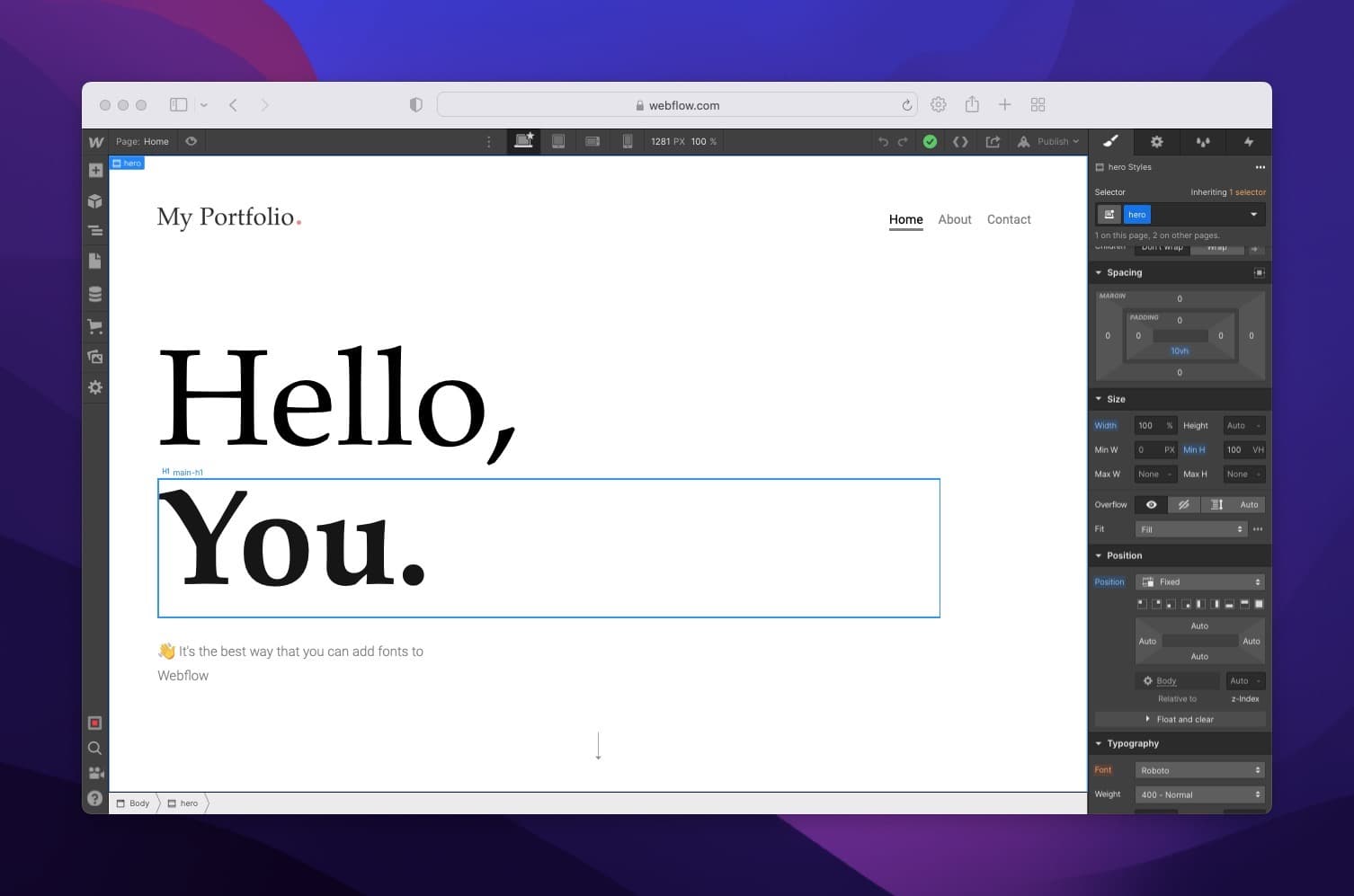The height and width of the screenshot is (896, 1354).
Task: Click the browser Share button
Action: coord(972,104)
